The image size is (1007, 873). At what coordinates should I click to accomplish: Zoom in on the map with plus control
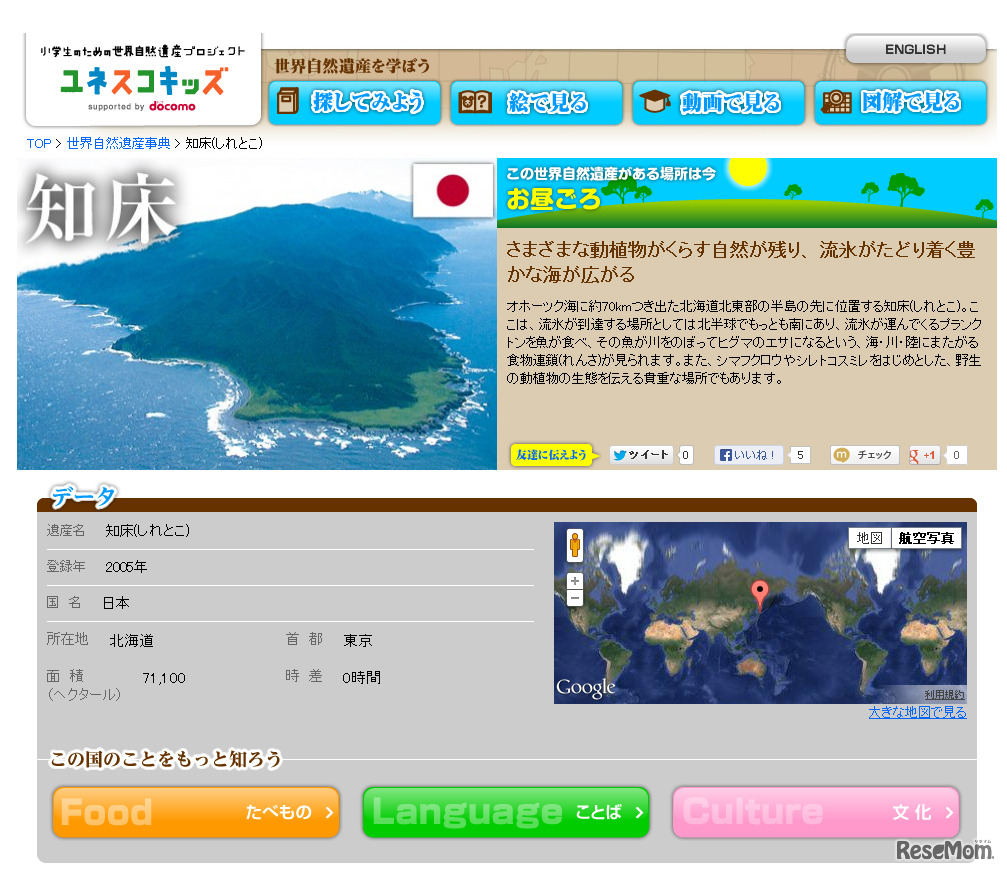[x=576, y=579]
